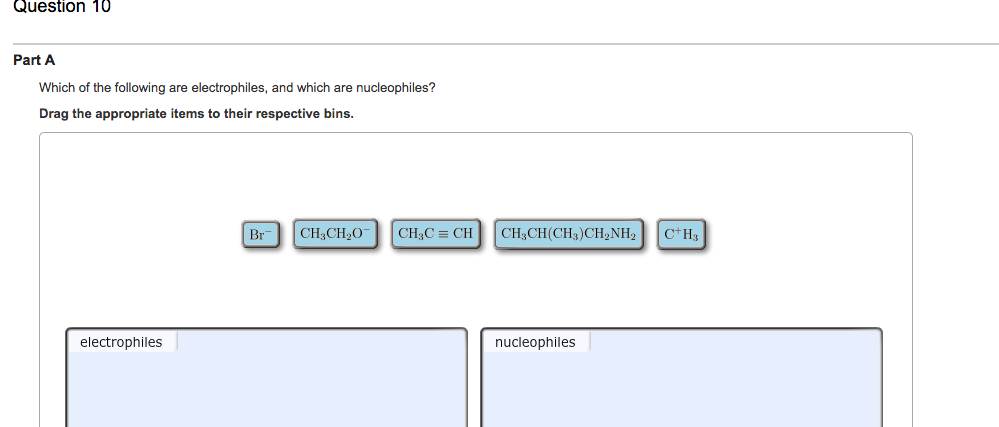Click inside the nucleophiles drop area

pos(681,389)
